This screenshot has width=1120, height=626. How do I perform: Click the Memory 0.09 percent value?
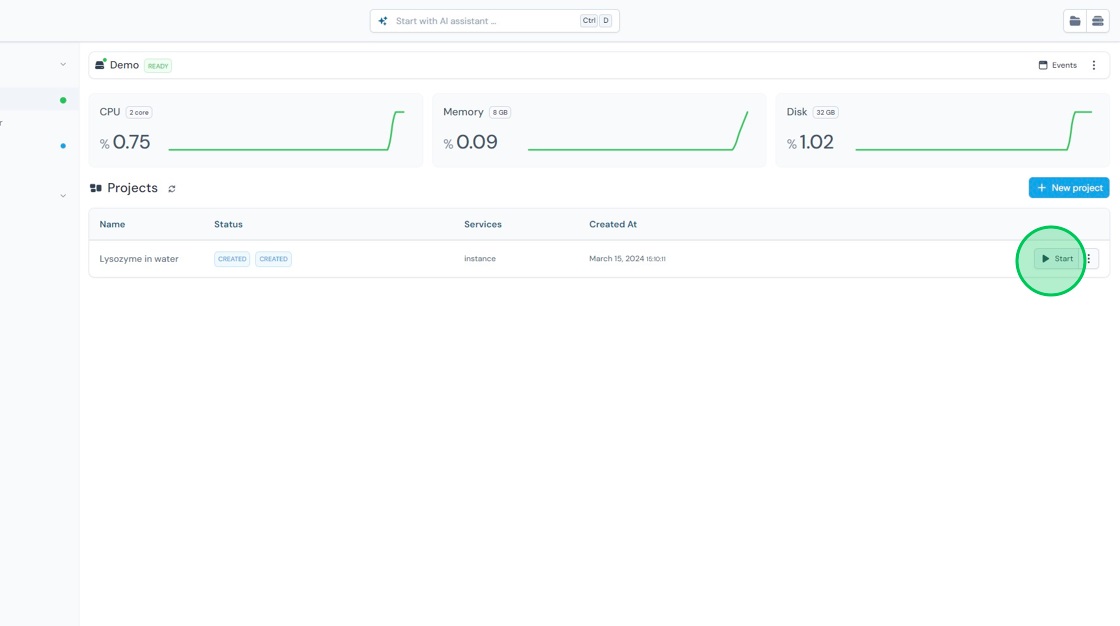pyautogui.click(x=470, y=142)
